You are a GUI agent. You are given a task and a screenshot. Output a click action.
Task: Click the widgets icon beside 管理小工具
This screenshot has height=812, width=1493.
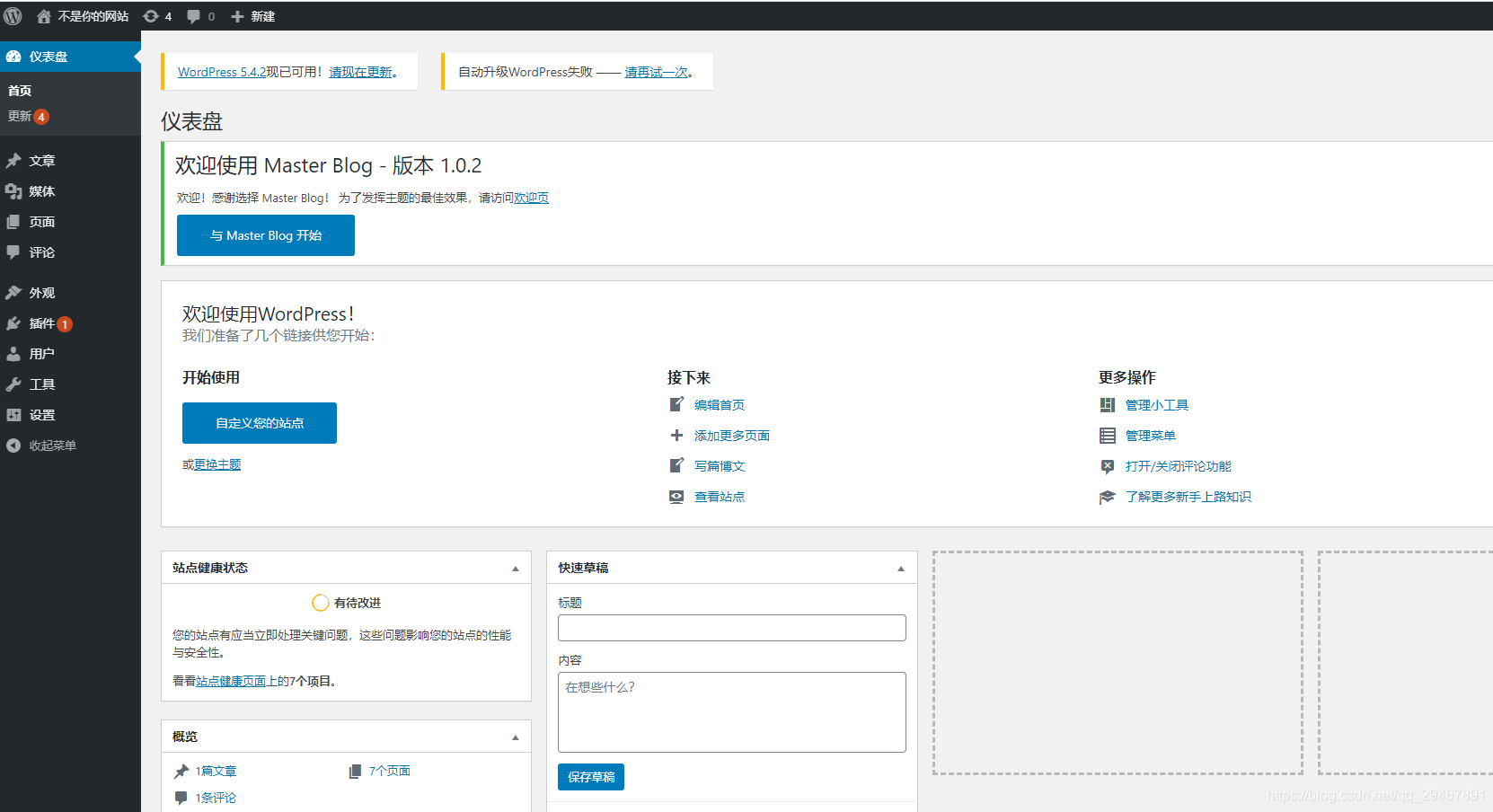pos(1108,405)
